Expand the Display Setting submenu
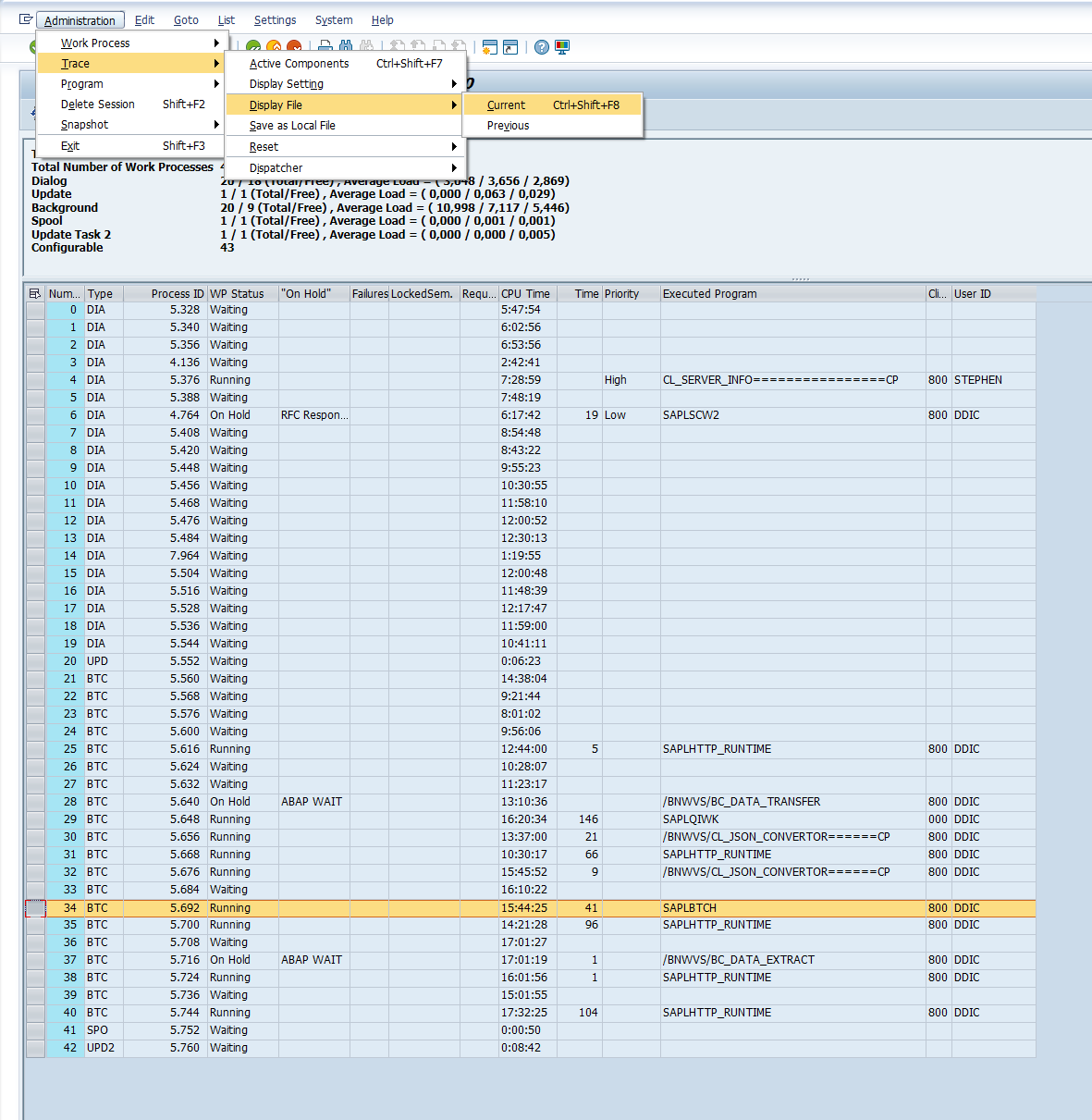Screen dimensions: 1092x1120 point(344,84)
